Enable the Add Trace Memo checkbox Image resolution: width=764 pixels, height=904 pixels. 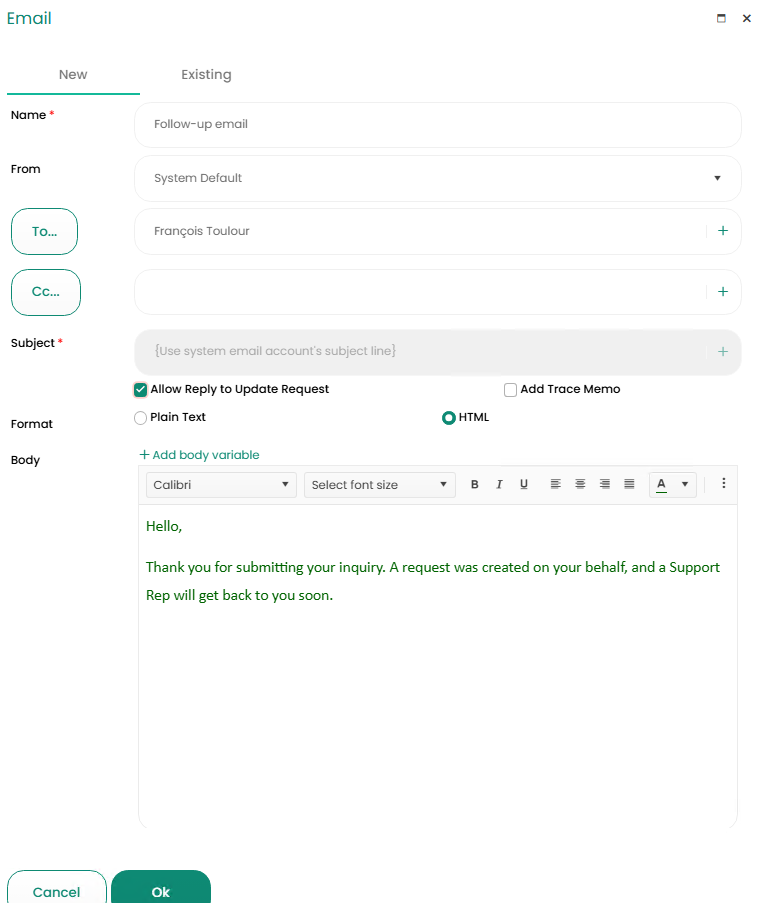(511, 390)
